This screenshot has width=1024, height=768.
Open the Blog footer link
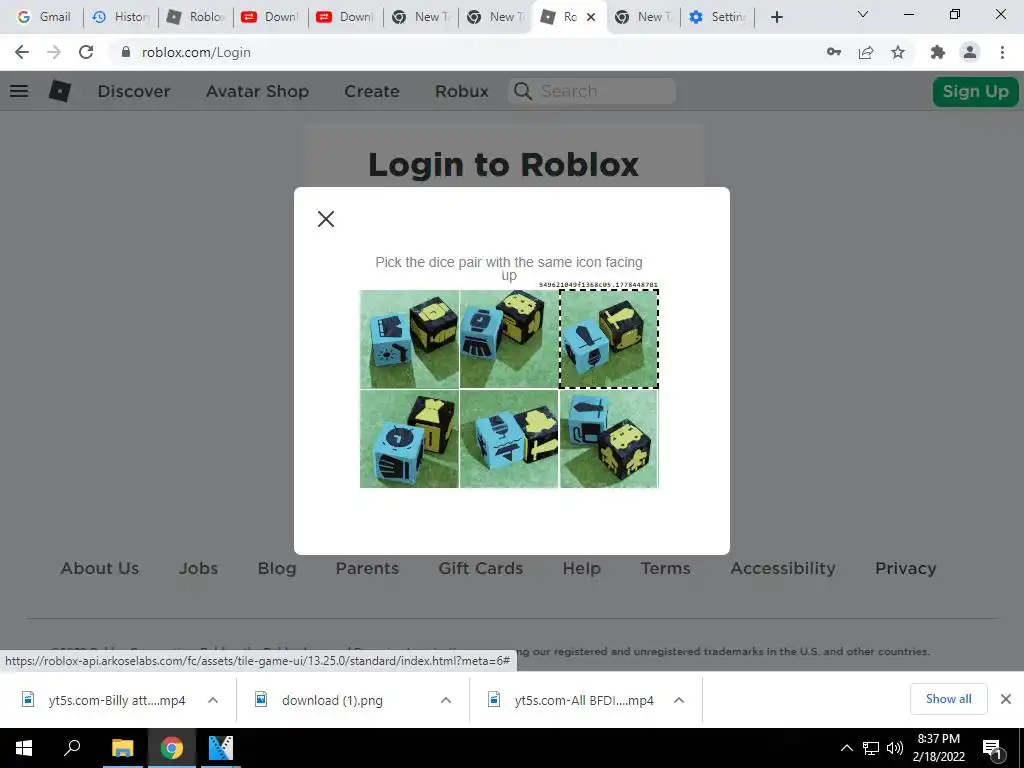pyautogui.click(x=277, y=568)
